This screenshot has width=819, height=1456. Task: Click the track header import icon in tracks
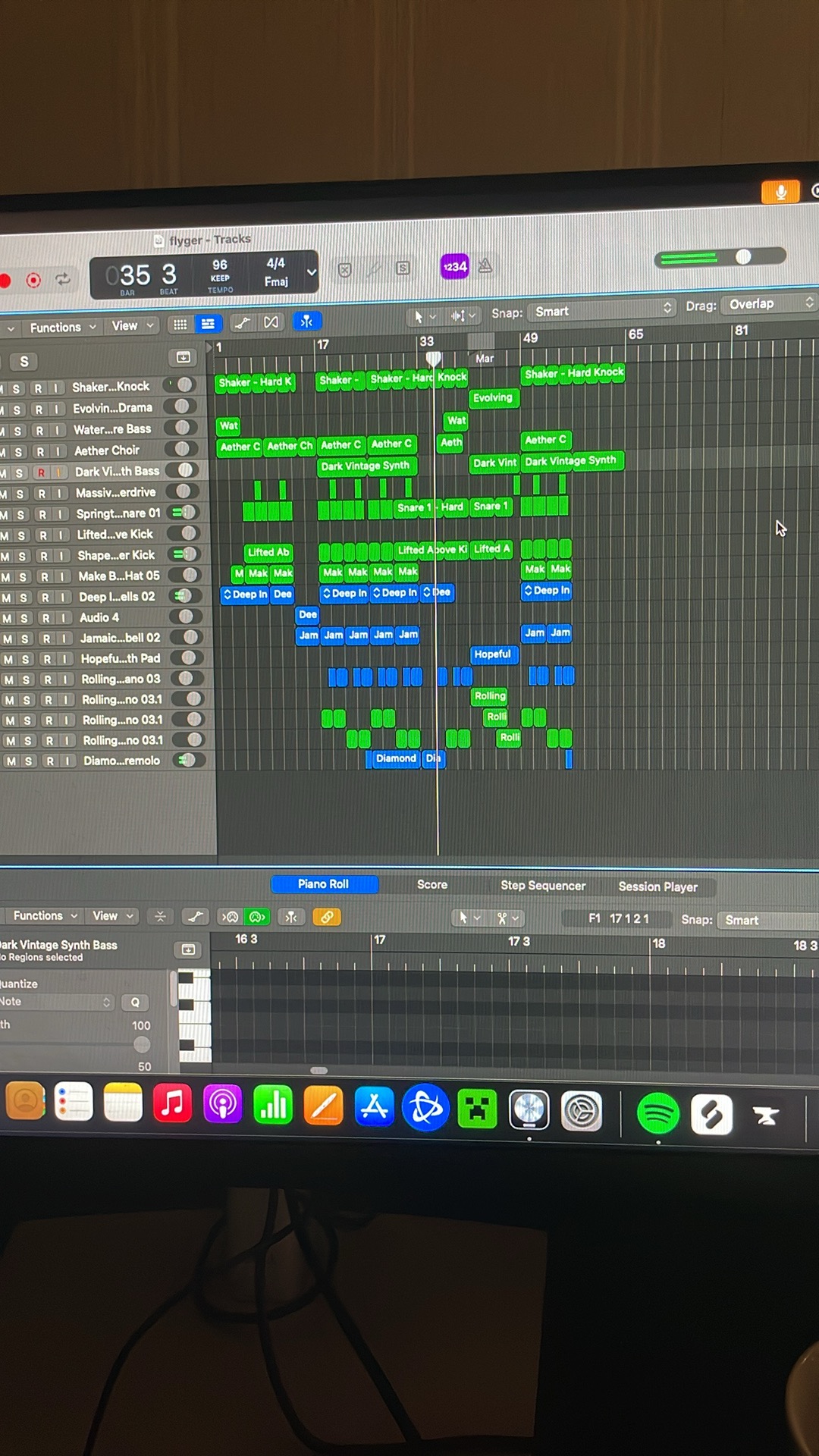tap(183, 357)
